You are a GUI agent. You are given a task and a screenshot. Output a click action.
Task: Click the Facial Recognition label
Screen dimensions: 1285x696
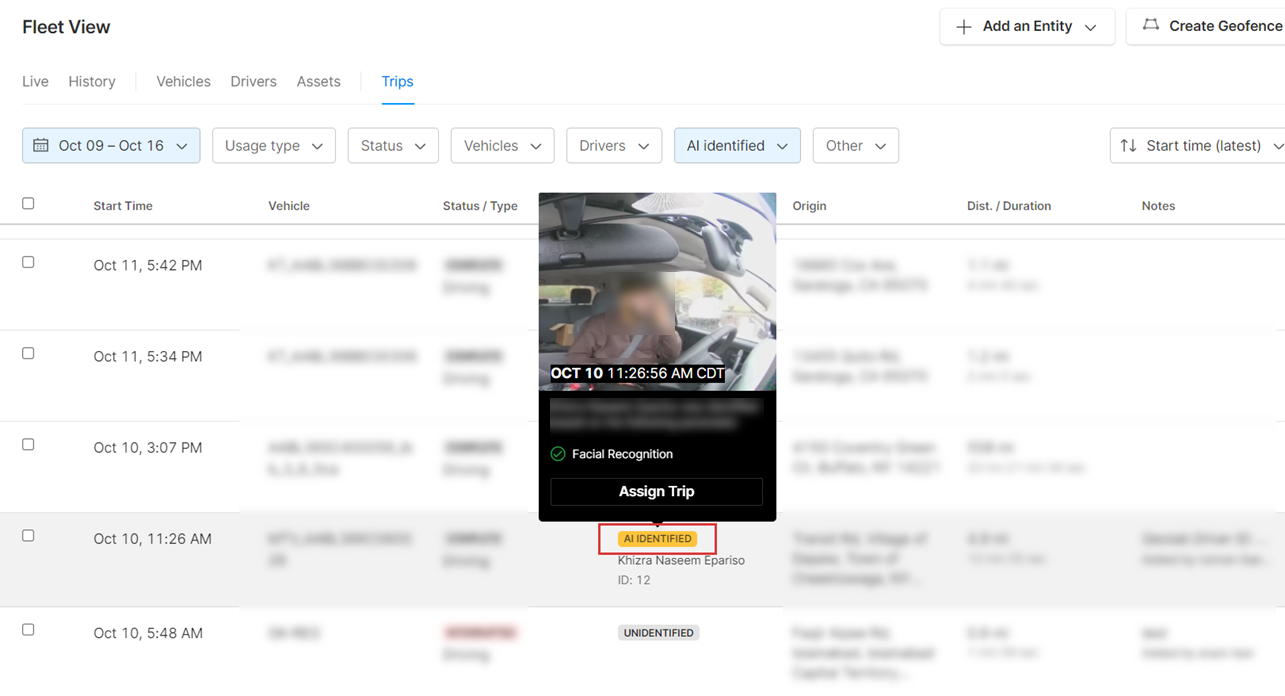click(622, 454)
